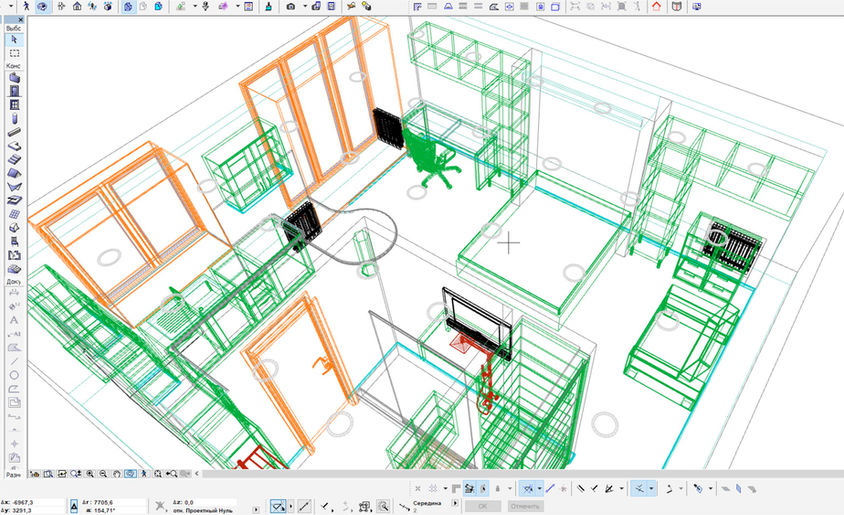The height and width of the screenshot is (515, 844).
Task: Select the Door tool
Action: (x=14, y=91)
